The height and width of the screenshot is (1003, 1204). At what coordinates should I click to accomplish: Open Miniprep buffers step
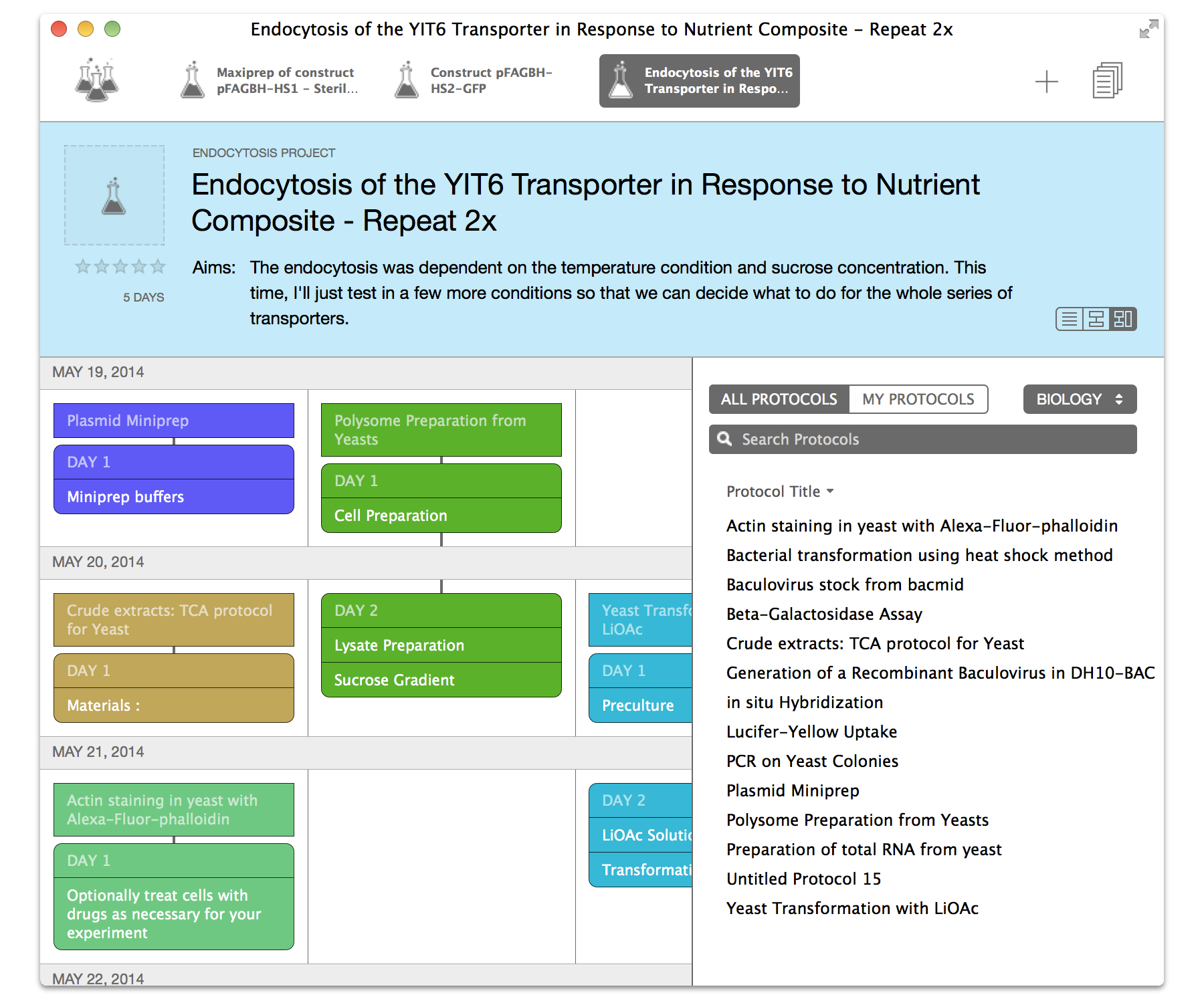pos(174,497)
